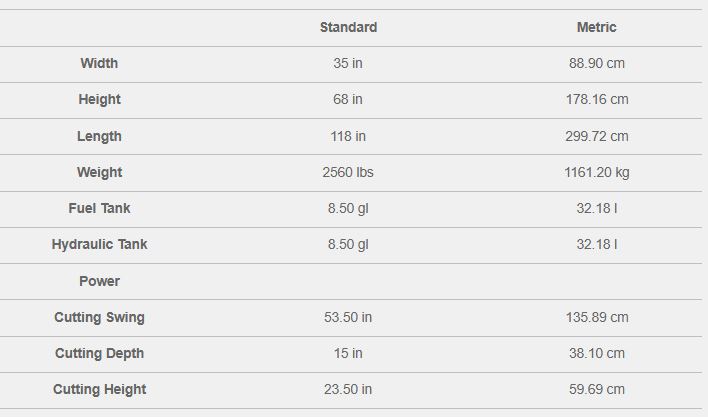Click the Length row label
The width and height of the screenshot is (708, 417).
tap(99, 136)
